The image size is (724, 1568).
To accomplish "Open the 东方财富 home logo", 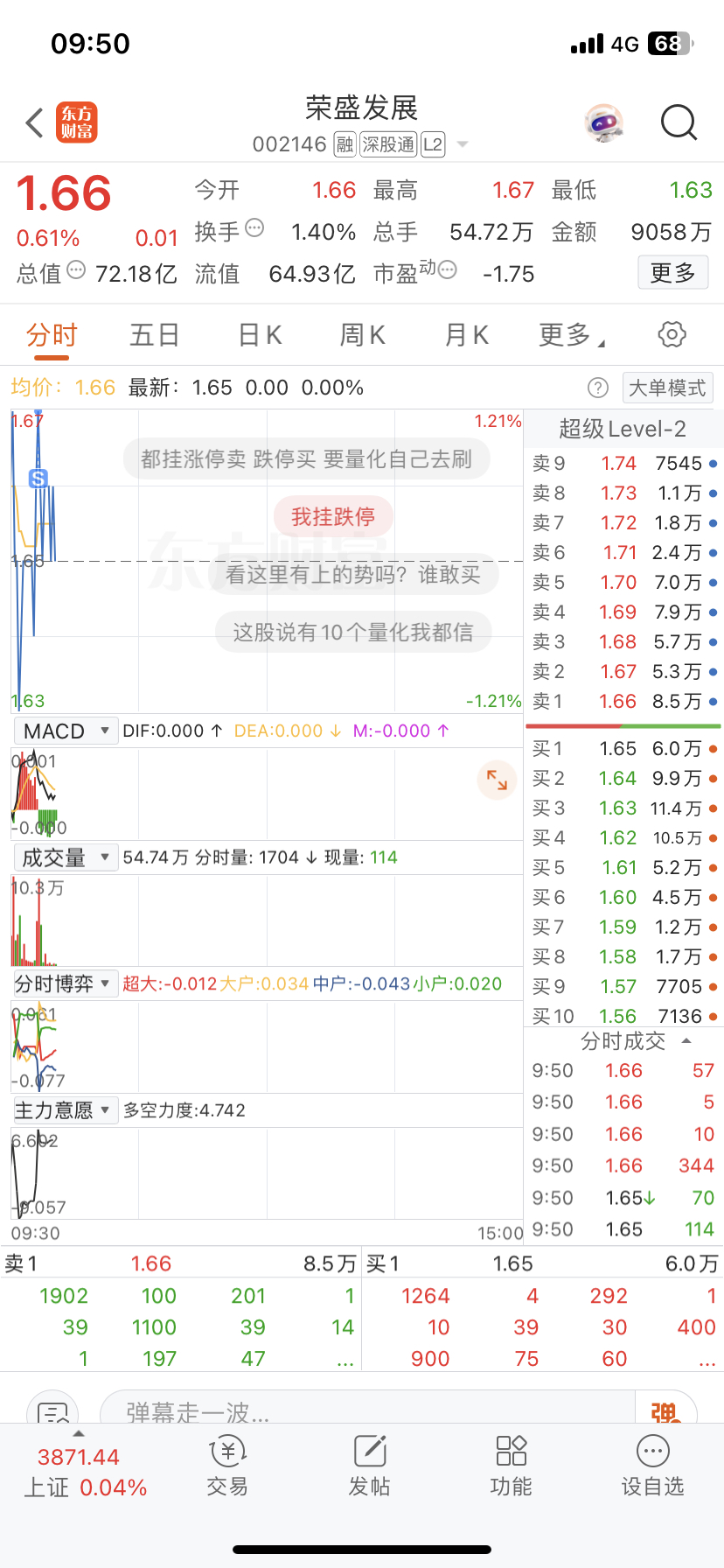I will (77, 122).
